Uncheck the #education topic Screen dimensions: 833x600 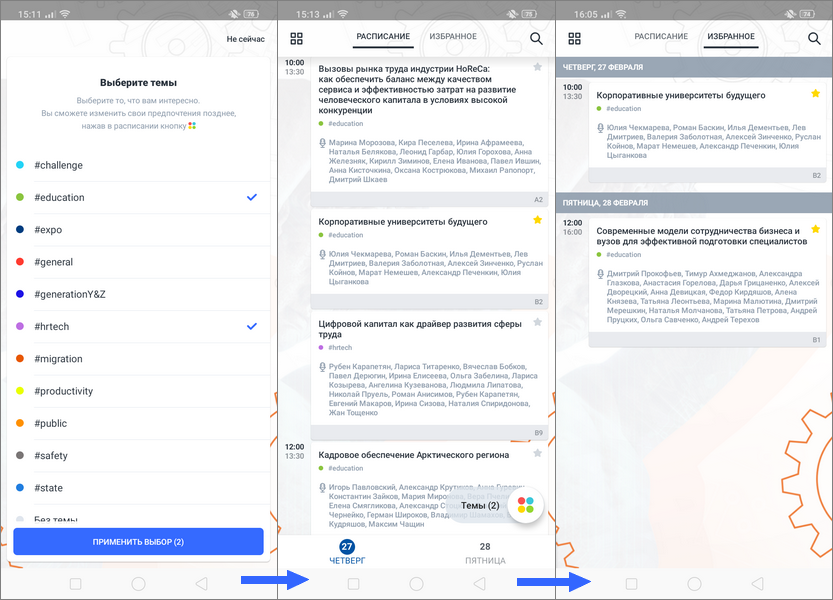point(138,197)
